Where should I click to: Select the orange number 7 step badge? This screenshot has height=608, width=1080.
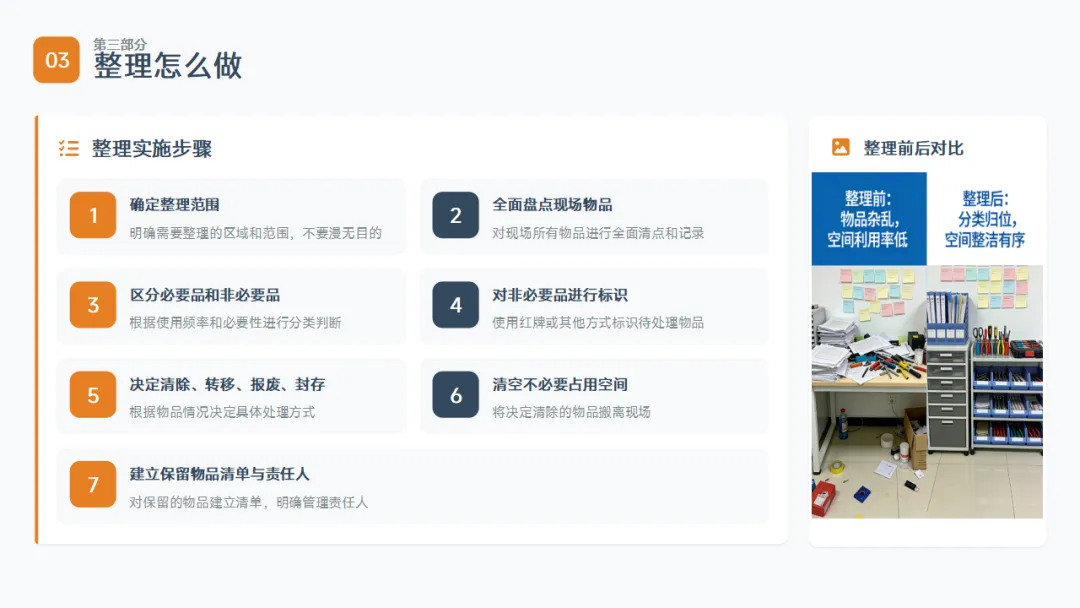[x=93, y=484]
